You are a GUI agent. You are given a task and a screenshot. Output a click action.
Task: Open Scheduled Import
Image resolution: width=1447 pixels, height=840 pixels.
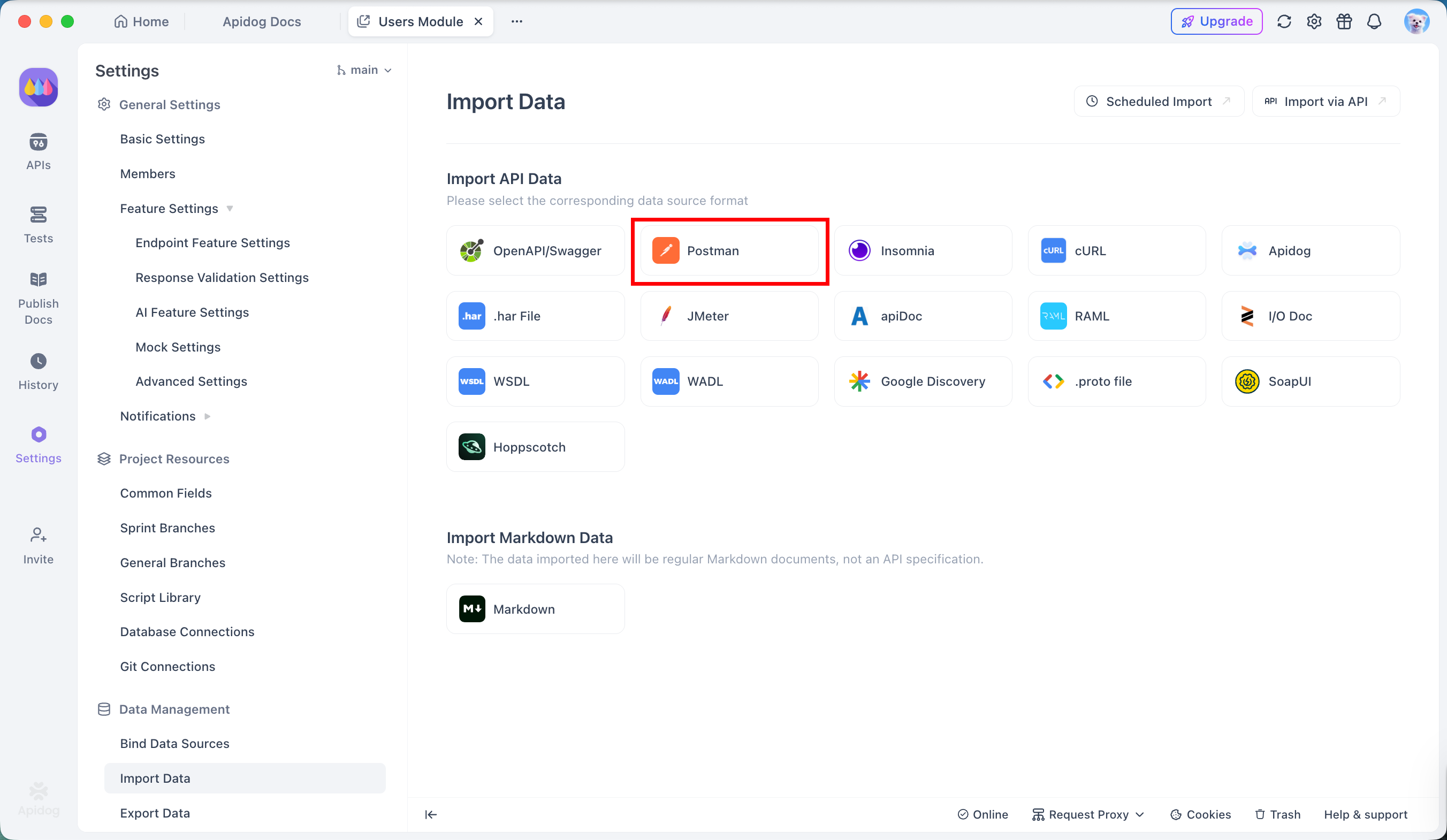click(1159, 101)
